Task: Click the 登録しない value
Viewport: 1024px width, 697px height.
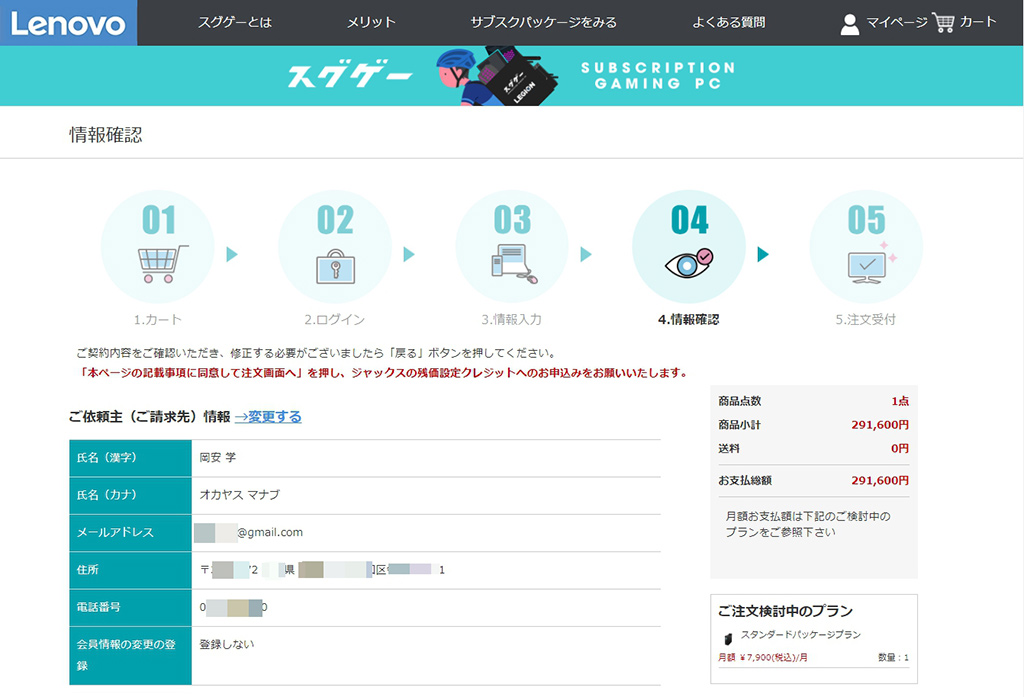Action: (226, 644)
